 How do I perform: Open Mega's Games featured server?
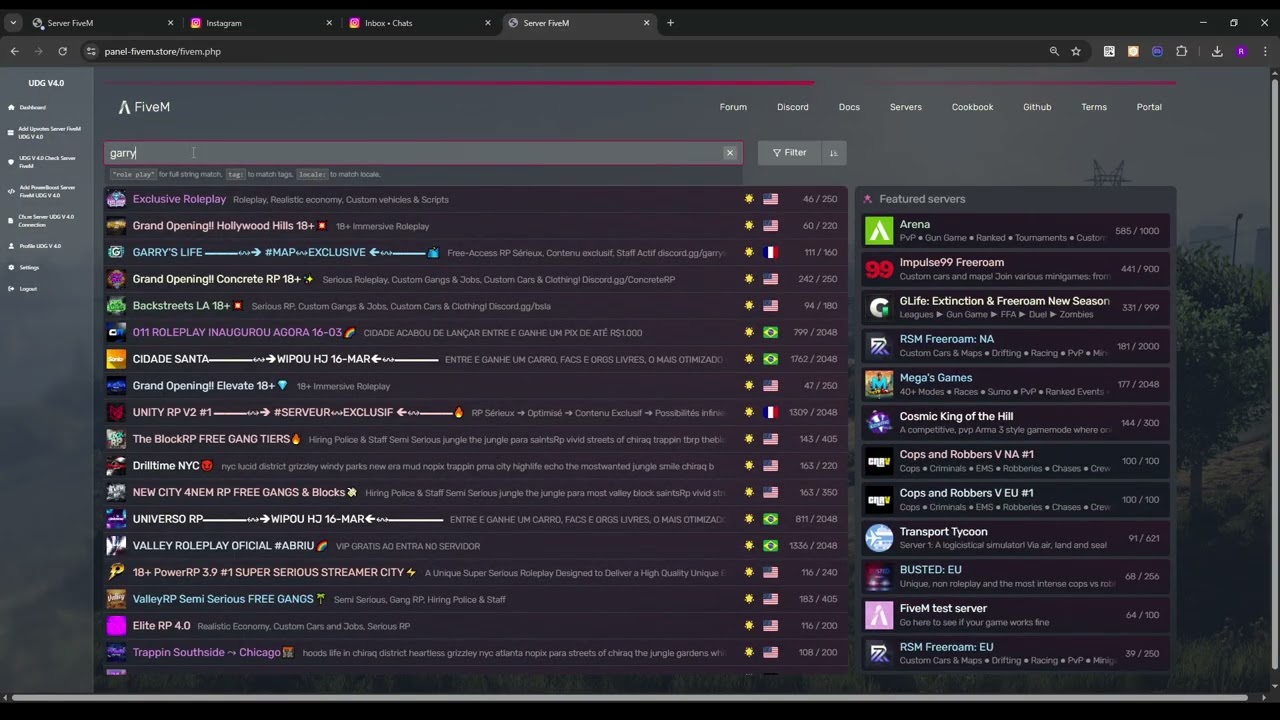1015,384
